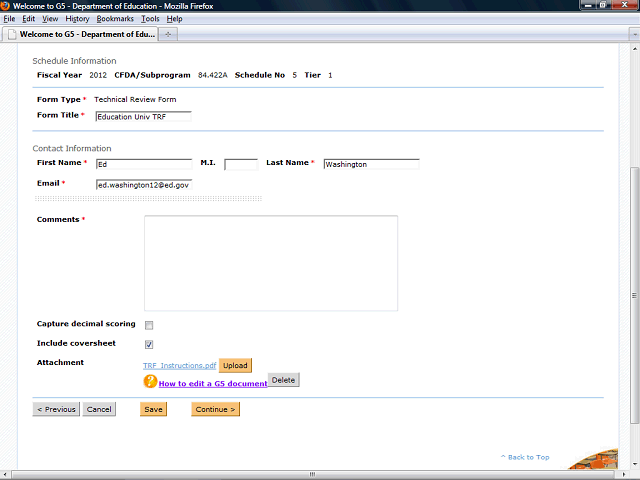The width and height of the screenshot is (640, 480).
Task: Open a new tab with plus button
Action: click(168, 34)
